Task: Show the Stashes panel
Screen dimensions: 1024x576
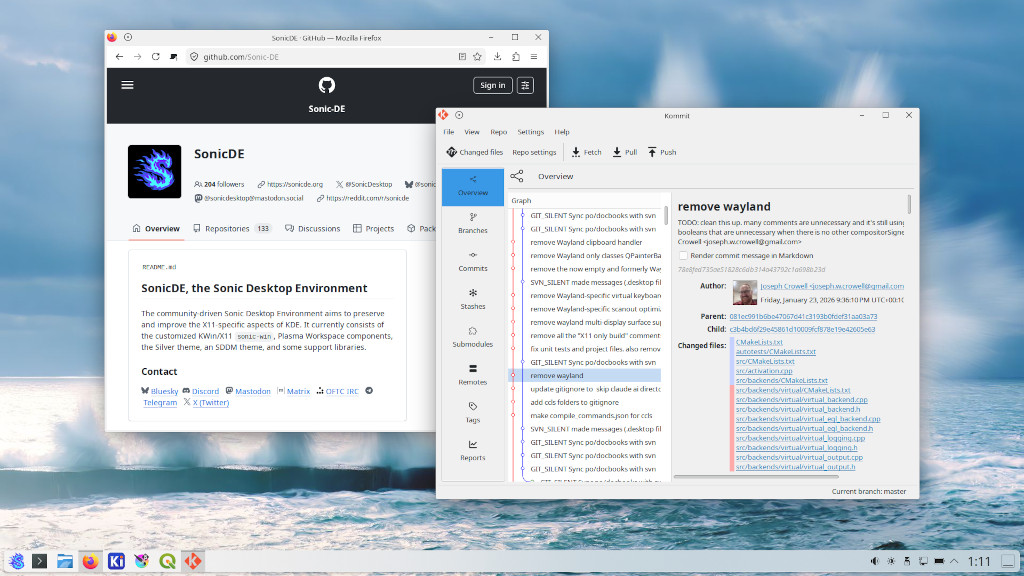Action: tap(473, 299)
